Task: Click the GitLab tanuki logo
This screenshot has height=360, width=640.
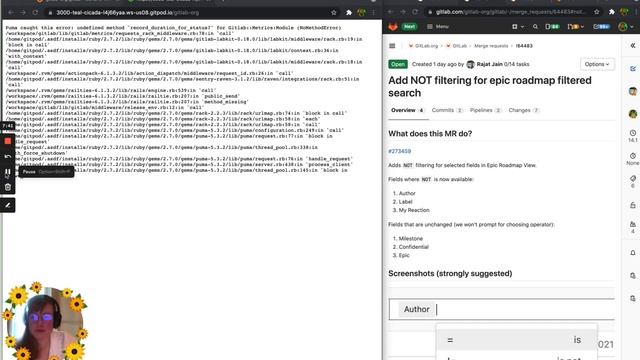Action: [x=393, y=27]
